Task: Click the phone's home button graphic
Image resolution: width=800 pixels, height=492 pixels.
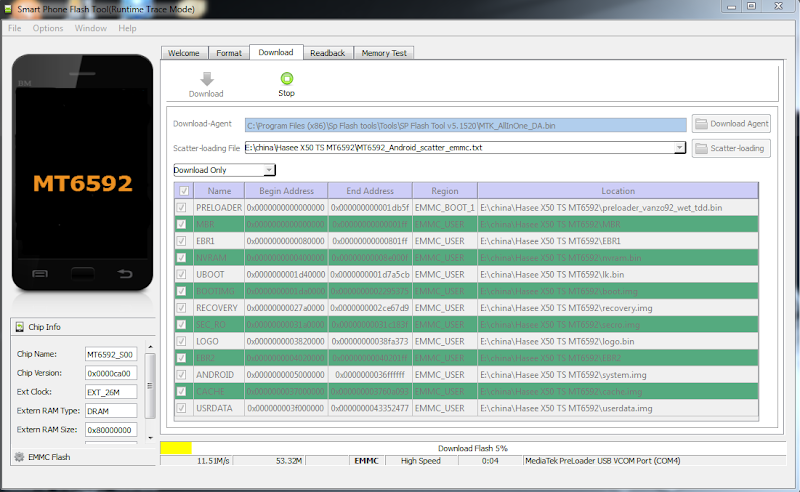Action: 83,274
